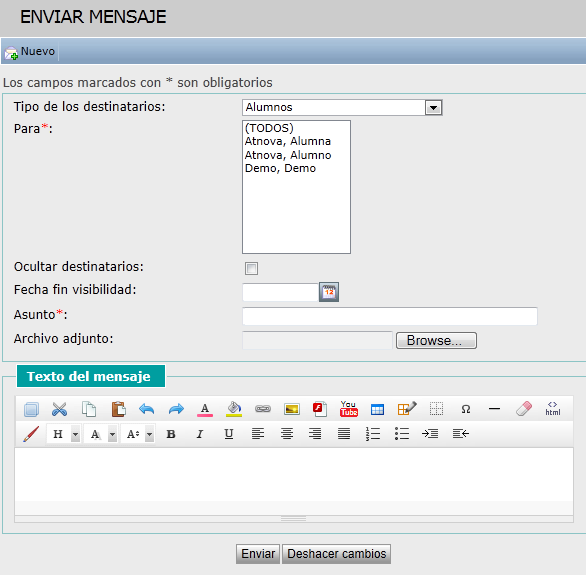Align text left

(258, 434)
